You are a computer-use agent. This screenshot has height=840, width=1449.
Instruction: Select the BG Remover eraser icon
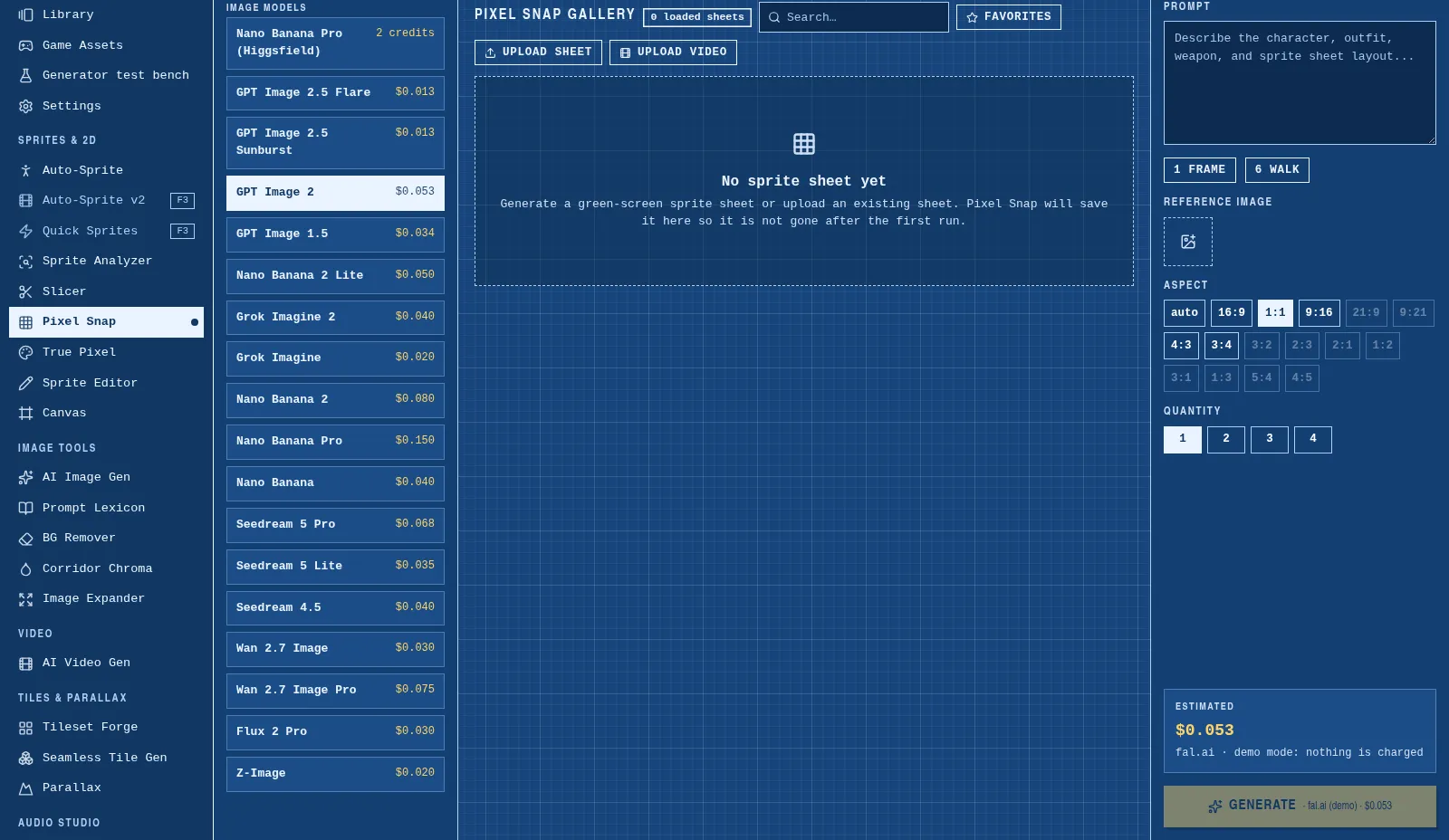click(x=25, y=538)
